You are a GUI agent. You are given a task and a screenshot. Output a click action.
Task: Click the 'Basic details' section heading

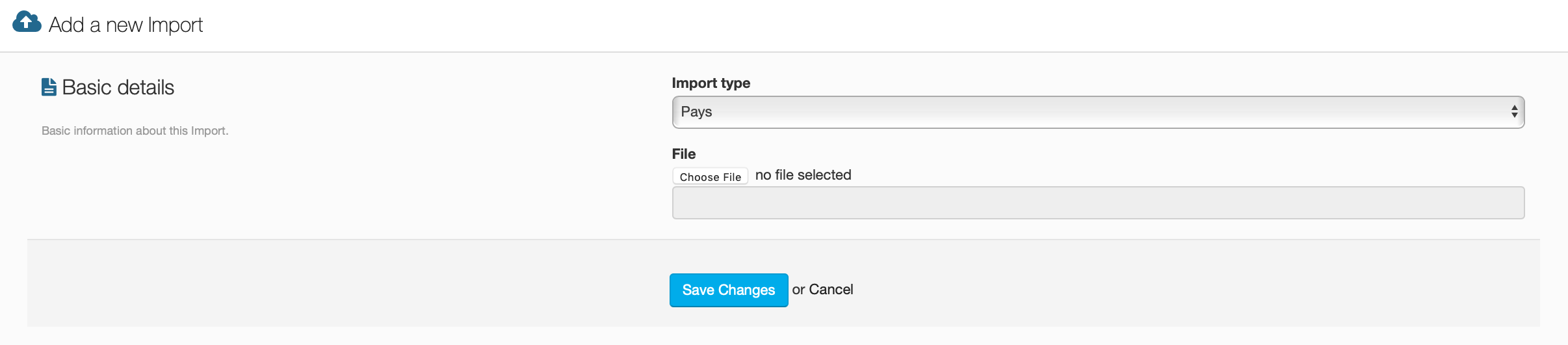click(118, 87)
